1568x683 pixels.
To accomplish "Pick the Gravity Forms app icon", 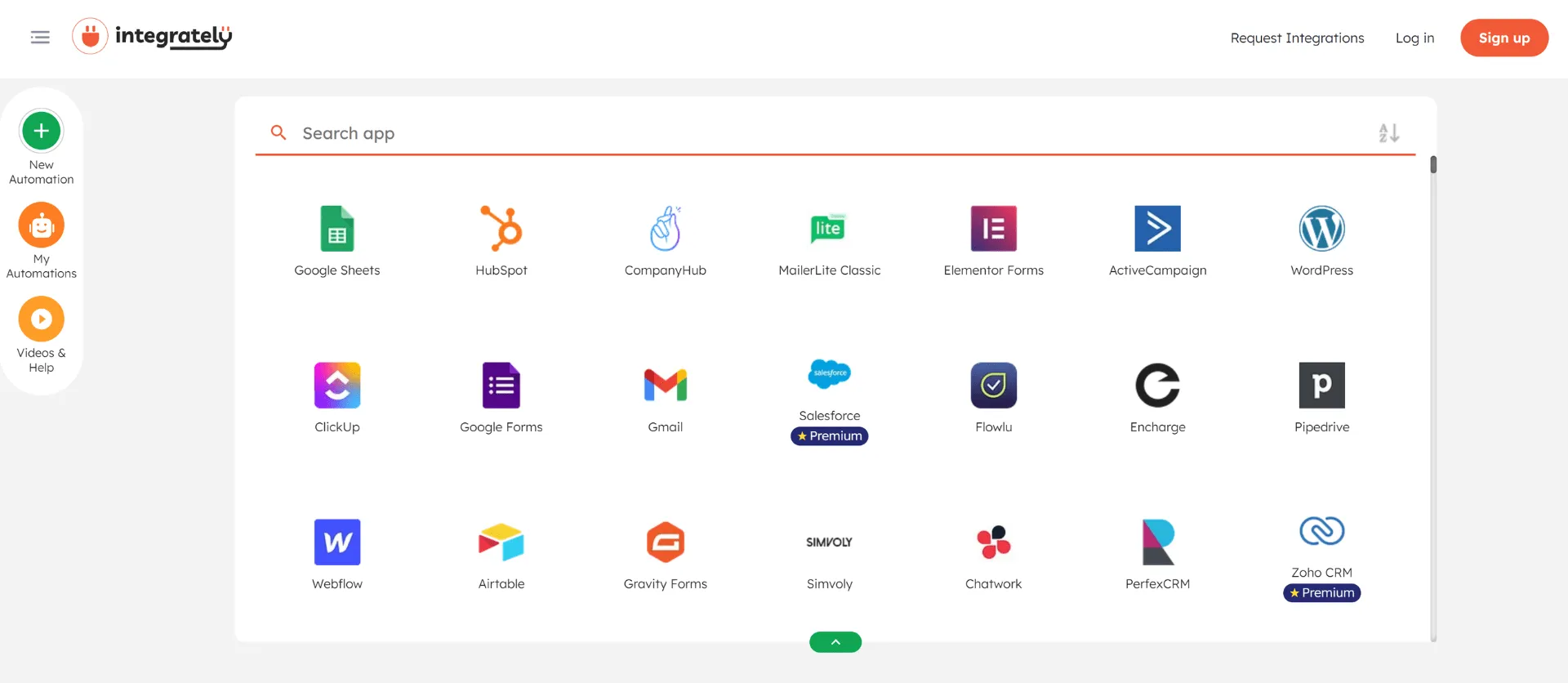I will [666, 542].
